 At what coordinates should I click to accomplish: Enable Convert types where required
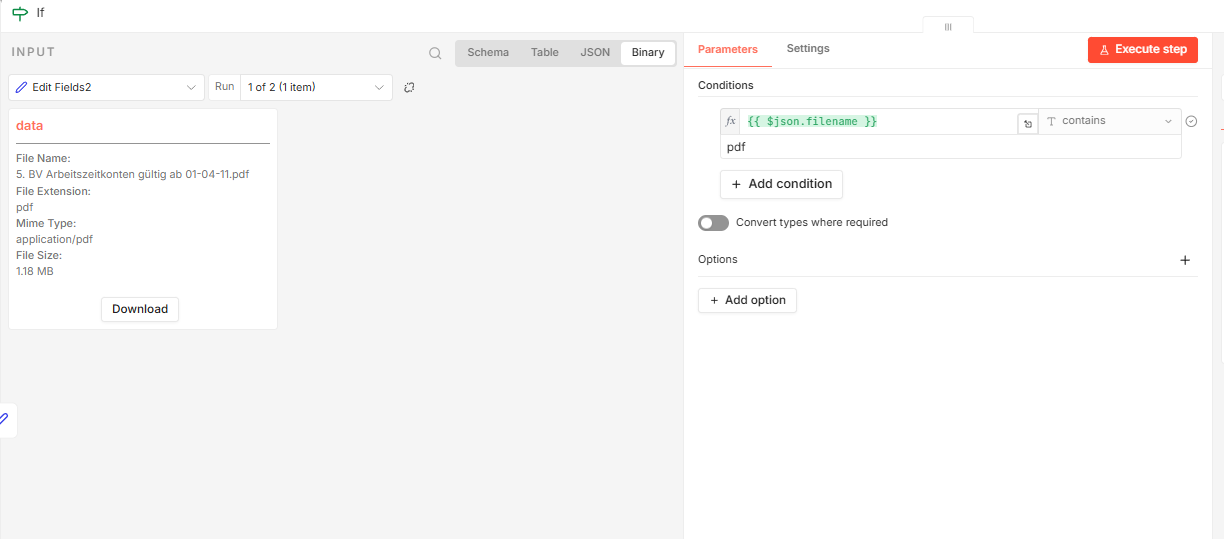pos(713,223)
